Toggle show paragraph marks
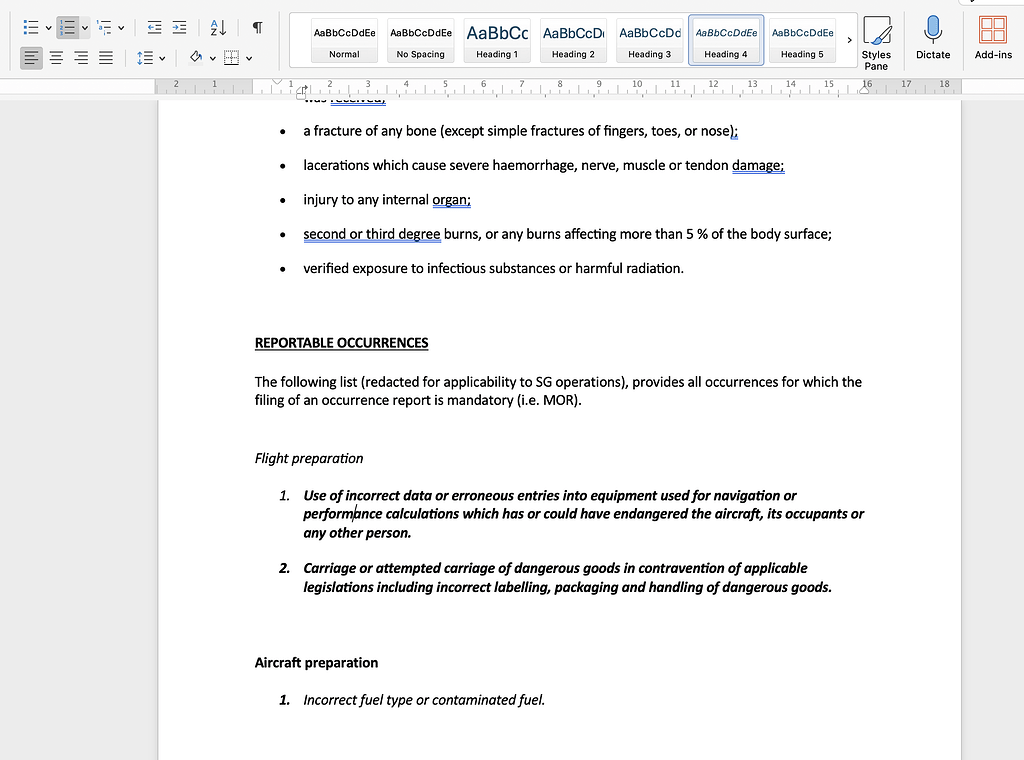1024x760 pixels. (x=257, y=27)
